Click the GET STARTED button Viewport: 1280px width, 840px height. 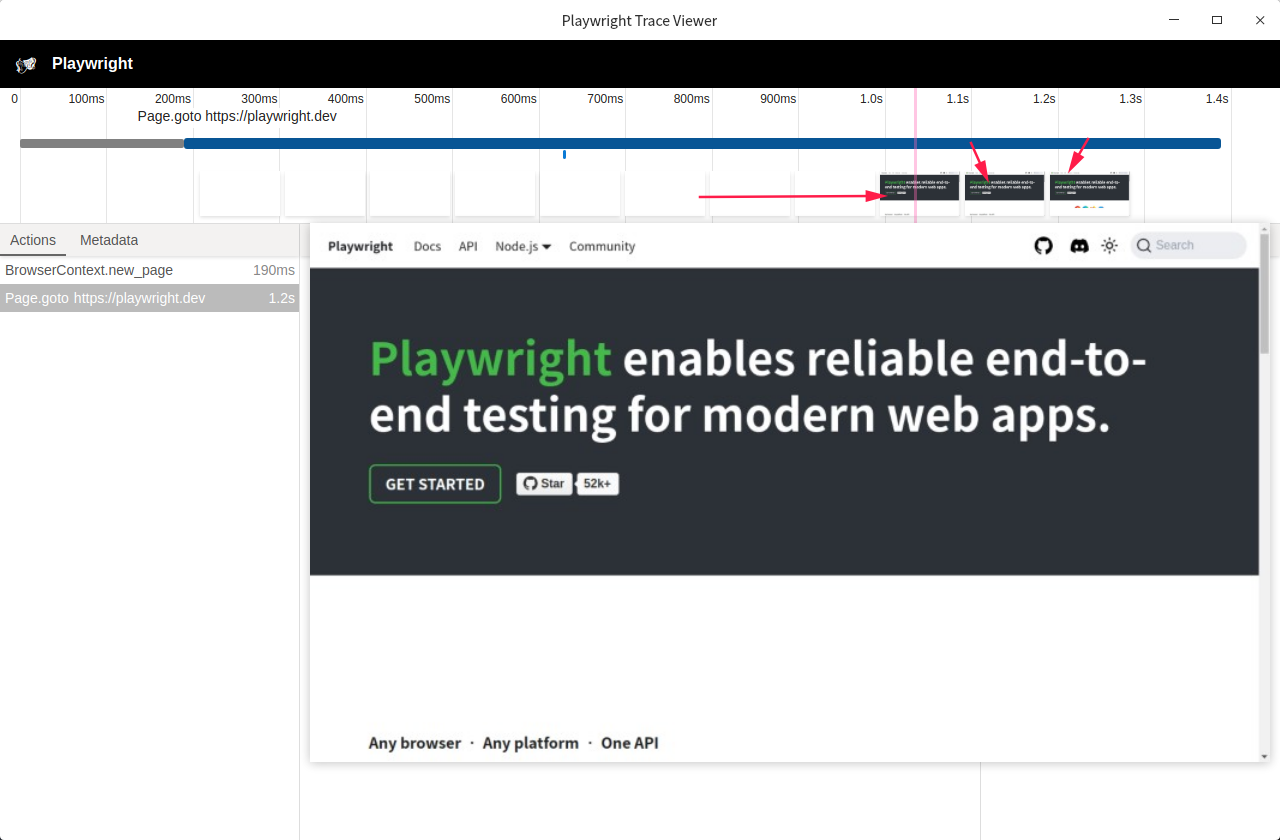click(x=435, y=484)
